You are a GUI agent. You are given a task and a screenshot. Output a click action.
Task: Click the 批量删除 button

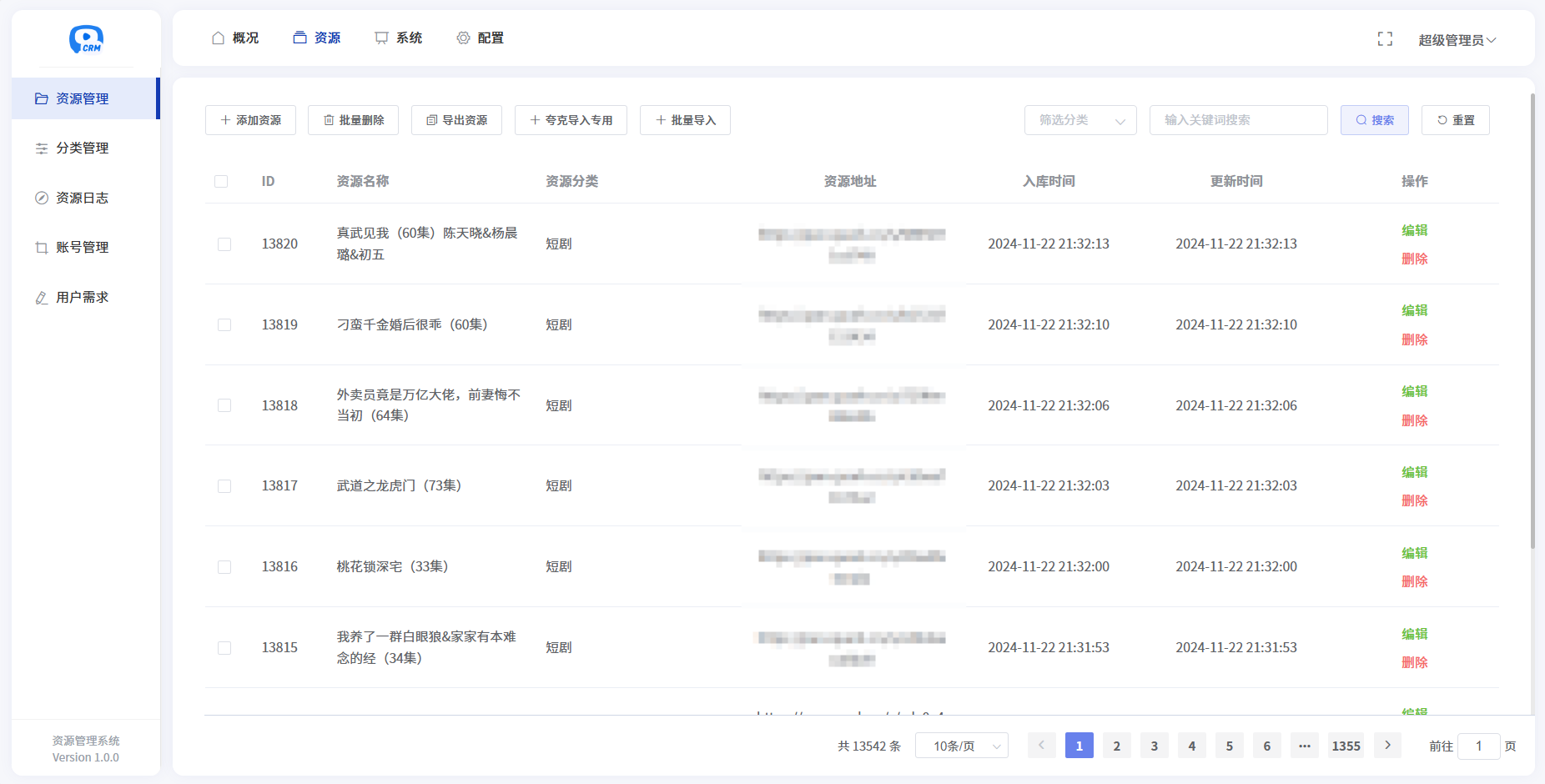coord(353,120)
